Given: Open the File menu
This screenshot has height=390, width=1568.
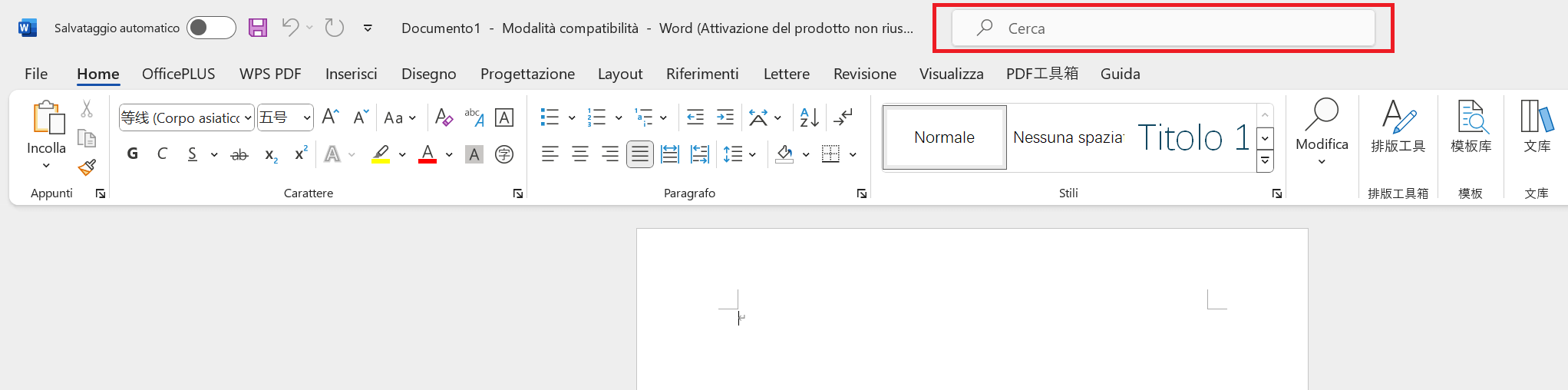Looking at the screenshot, I should 36,74.
